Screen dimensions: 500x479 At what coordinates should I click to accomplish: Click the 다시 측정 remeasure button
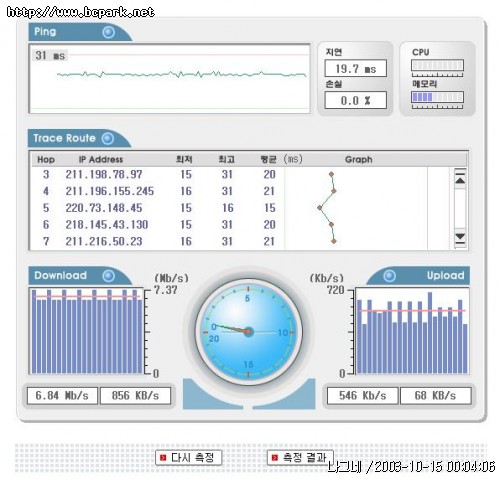[x=188, y=457]
